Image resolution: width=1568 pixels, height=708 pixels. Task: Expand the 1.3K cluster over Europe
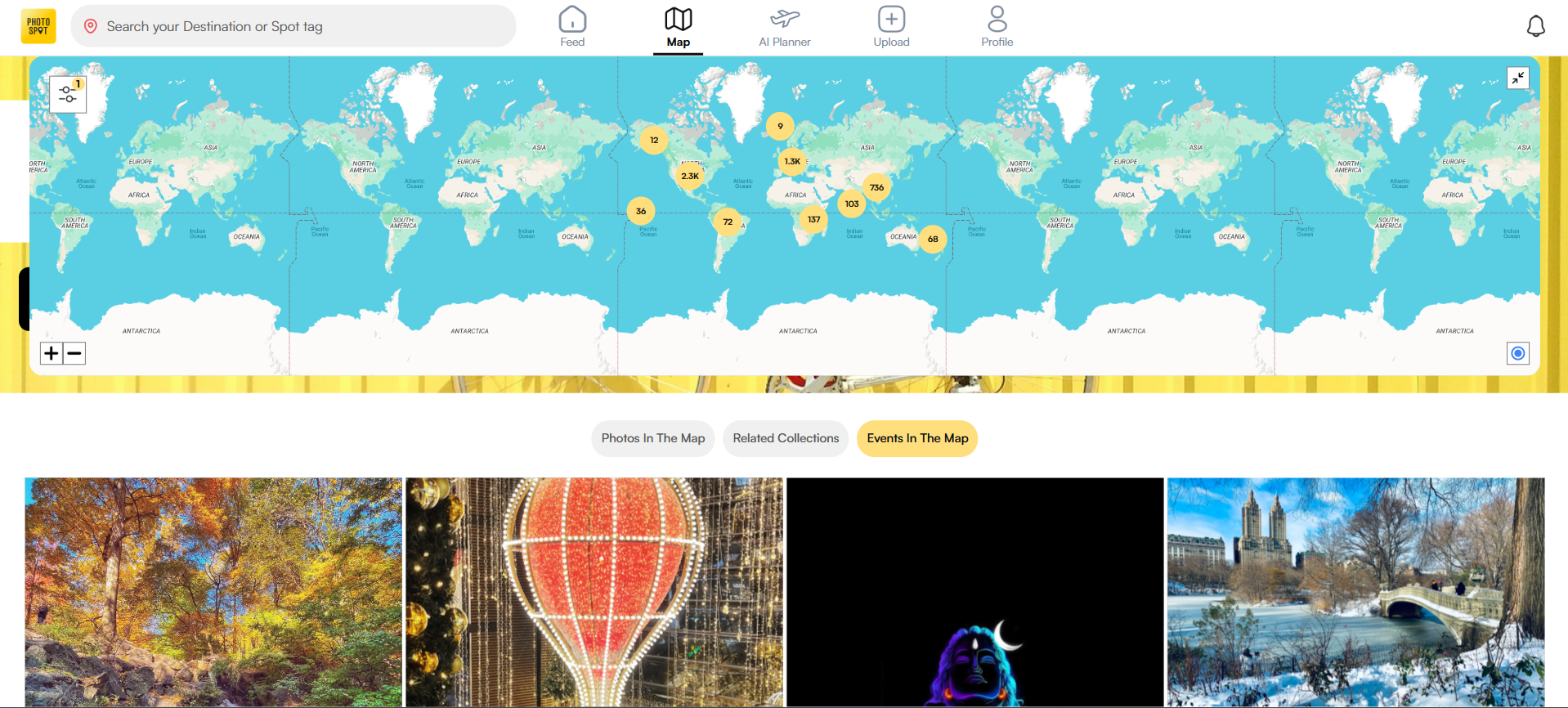(792, 161)
